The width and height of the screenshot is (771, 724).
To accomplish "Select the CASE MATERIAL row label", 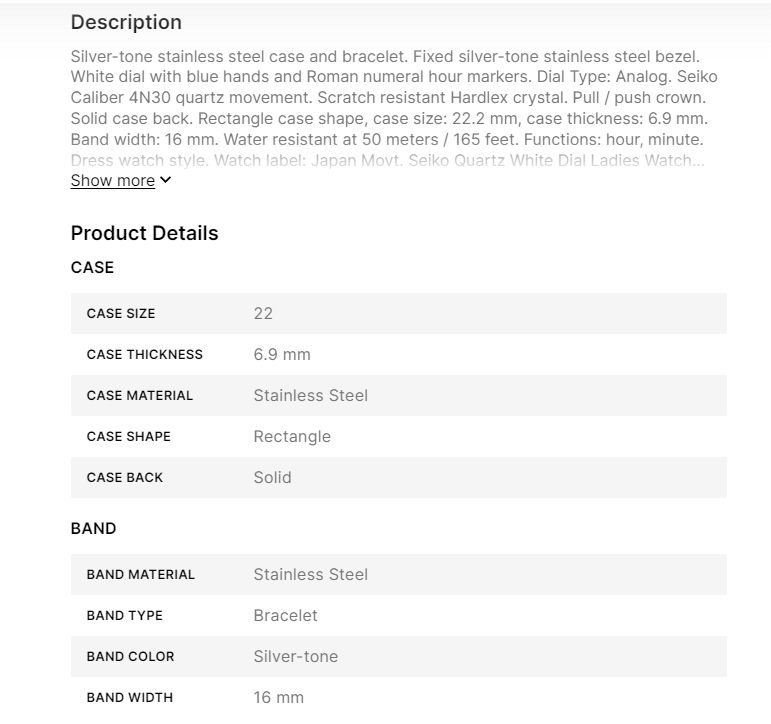I will point(140,395).
